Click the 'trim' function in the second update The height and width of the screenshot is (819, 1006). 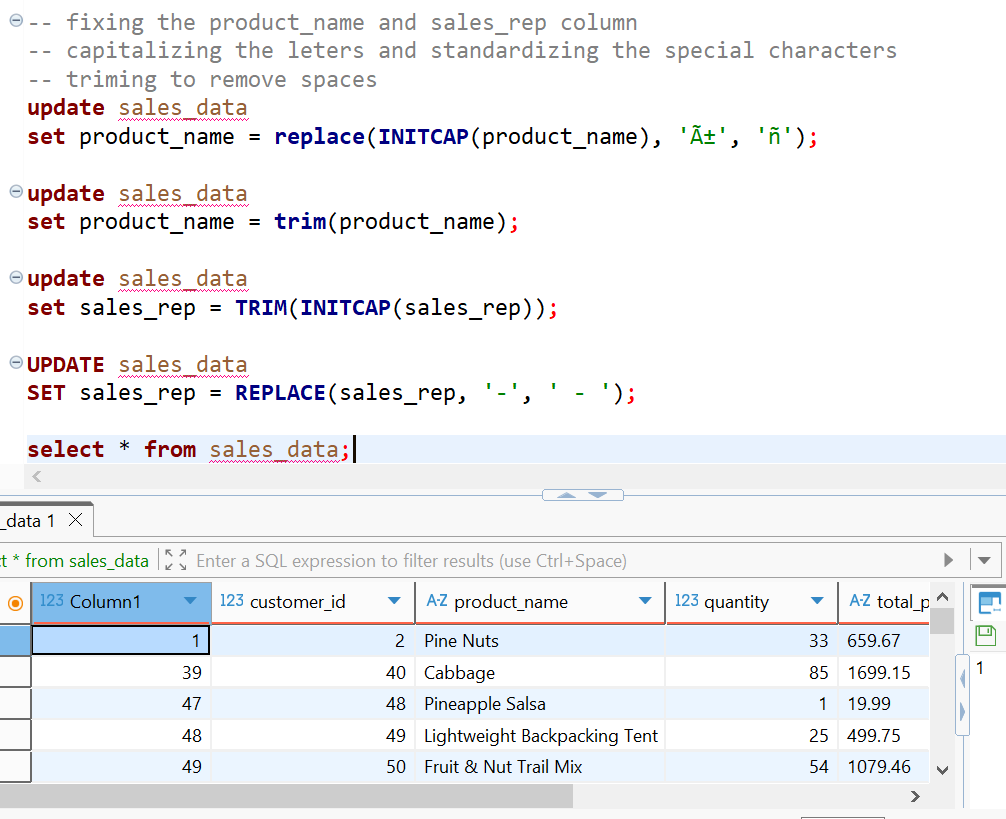pos(300,221)
